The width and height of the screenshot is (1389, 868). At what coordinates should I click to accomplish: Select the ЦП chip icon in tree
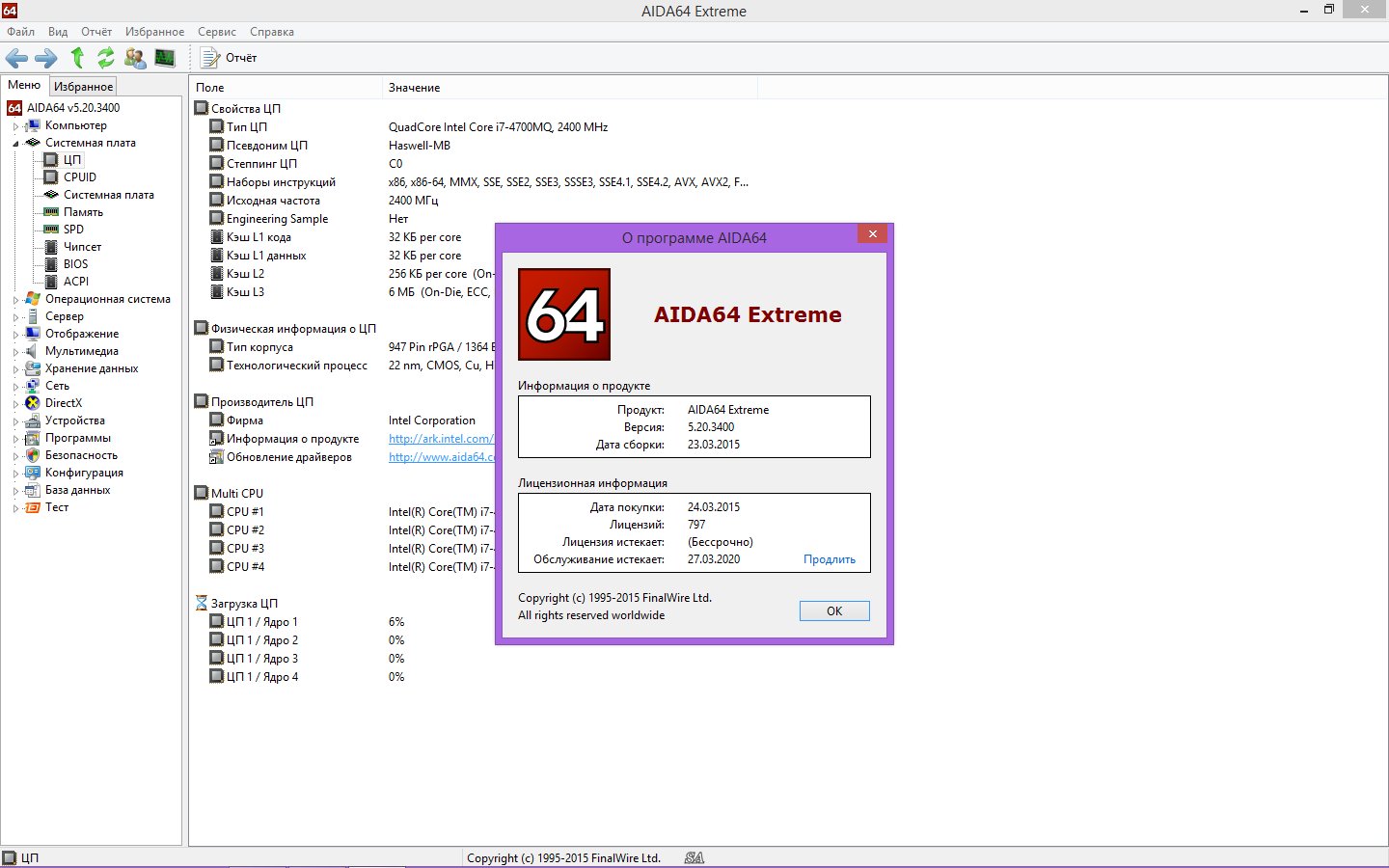tap(51, 160)
